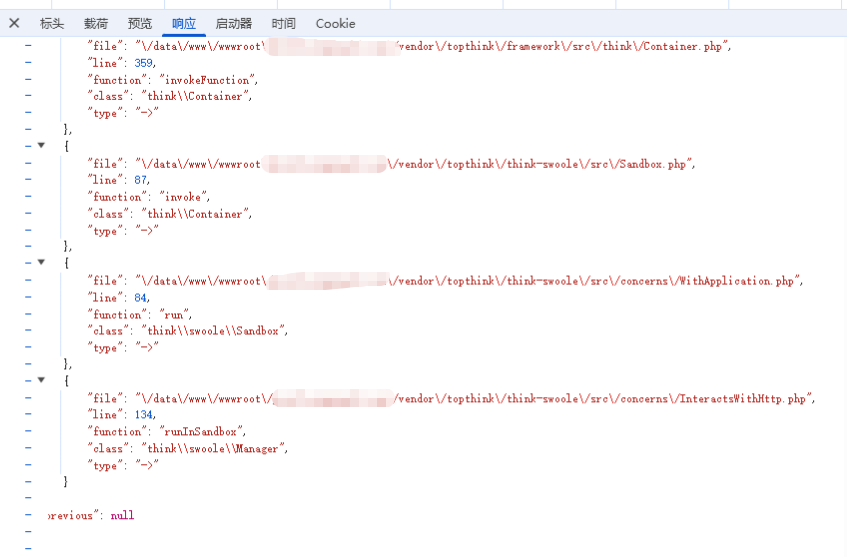Screen dimensions: 847x557
Task: Select the 响应 tab
Action: pyautogui.click(x=184, y=24)
